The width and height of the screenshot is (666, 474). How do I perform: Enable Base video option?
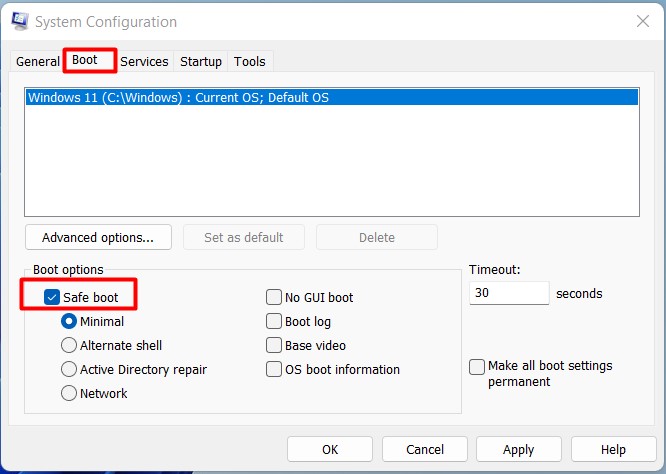pos(274,345)
